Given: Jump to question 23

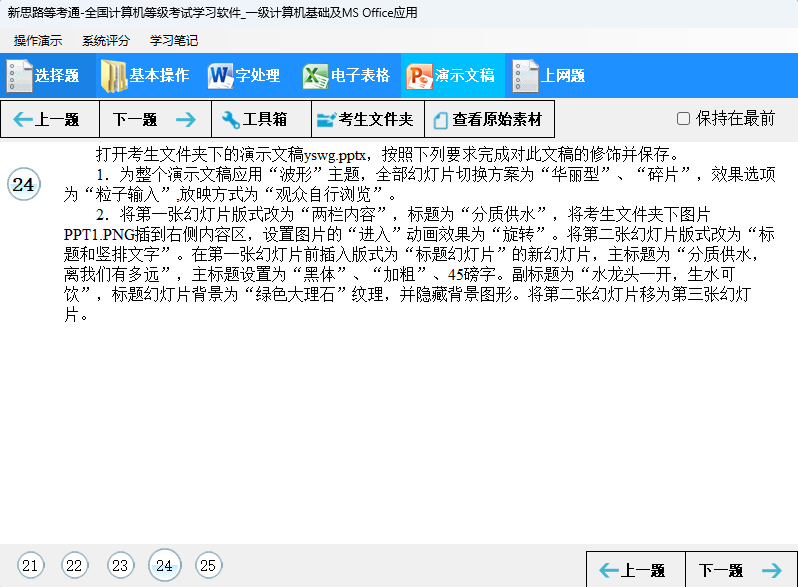Looking at the screenshot, I should click(x=120, y=566).
